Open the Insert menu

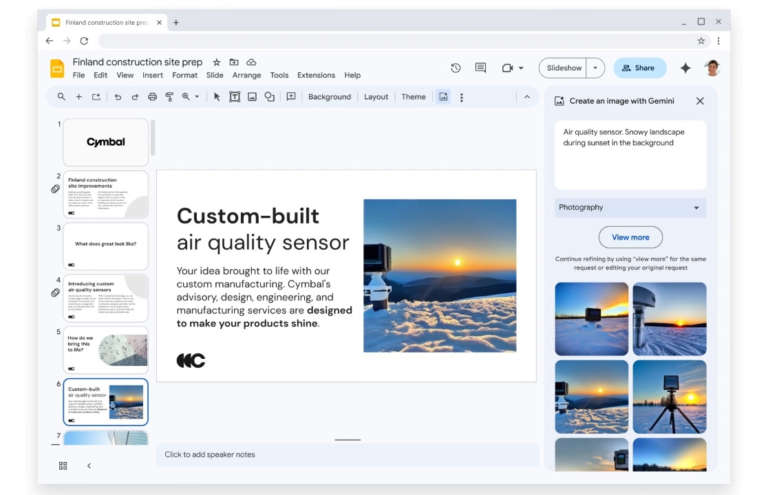tap(153, 75)
